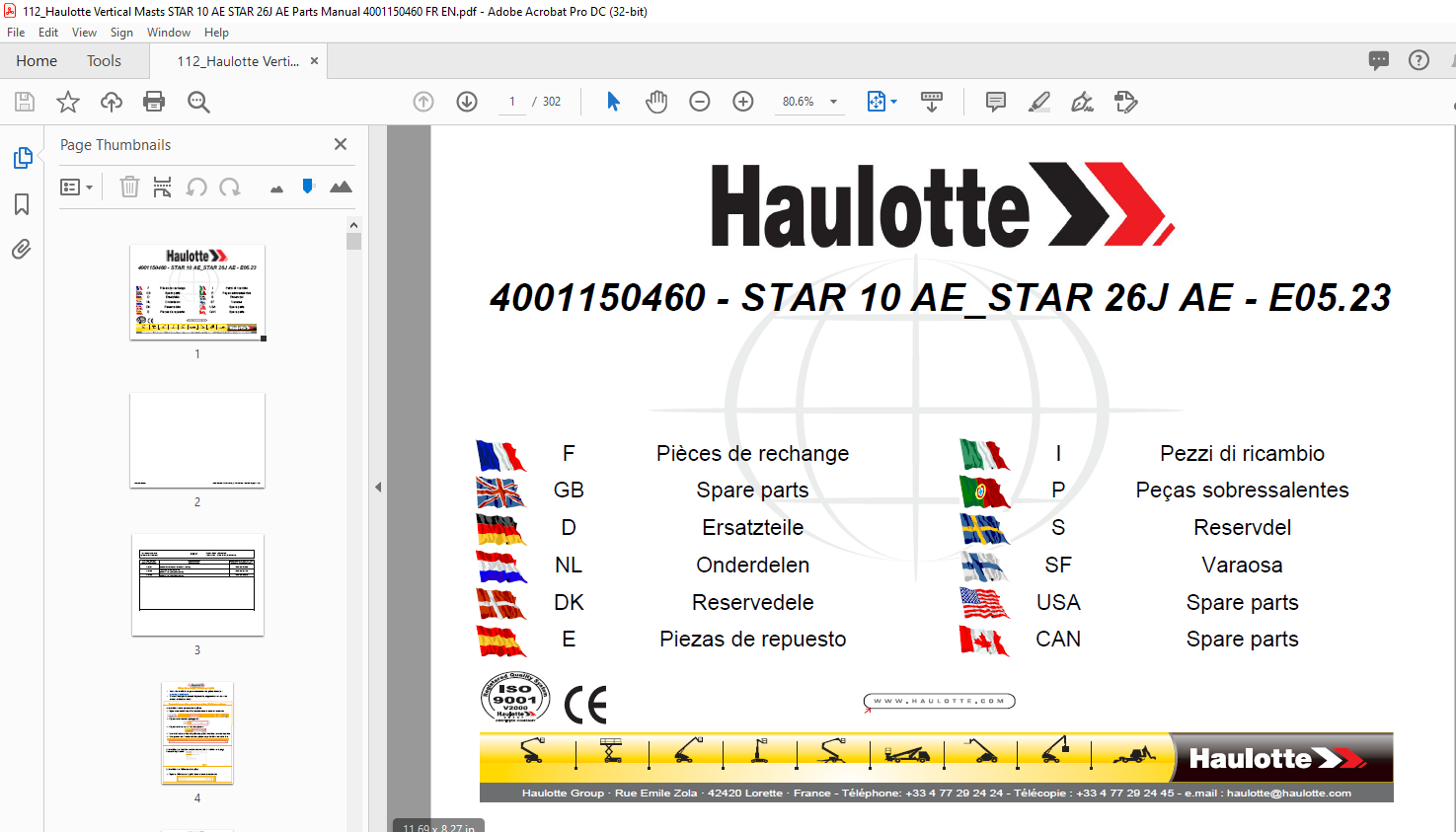This screenshot has width=1456, height=832.
Task: Select the 112_Haulotte Verti... document tab
Action: coord(238,61)
